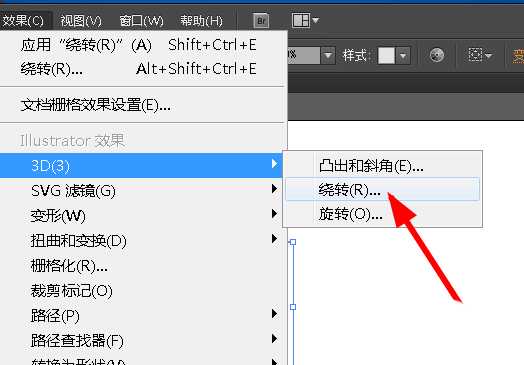Screen dimensions: 524x365
Task: Select 绕转(R)... in 3D submenu
Action: pyautogui.click(x=383, y=190)
